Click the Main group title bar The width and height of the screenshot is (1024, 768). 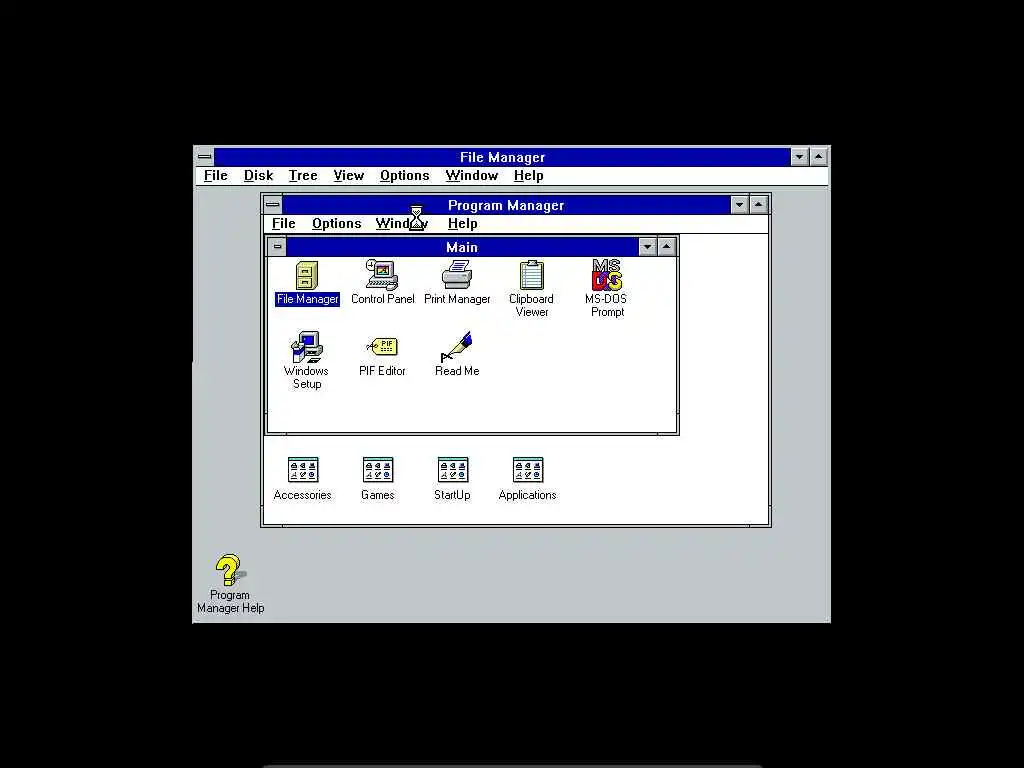pos(462,247)
